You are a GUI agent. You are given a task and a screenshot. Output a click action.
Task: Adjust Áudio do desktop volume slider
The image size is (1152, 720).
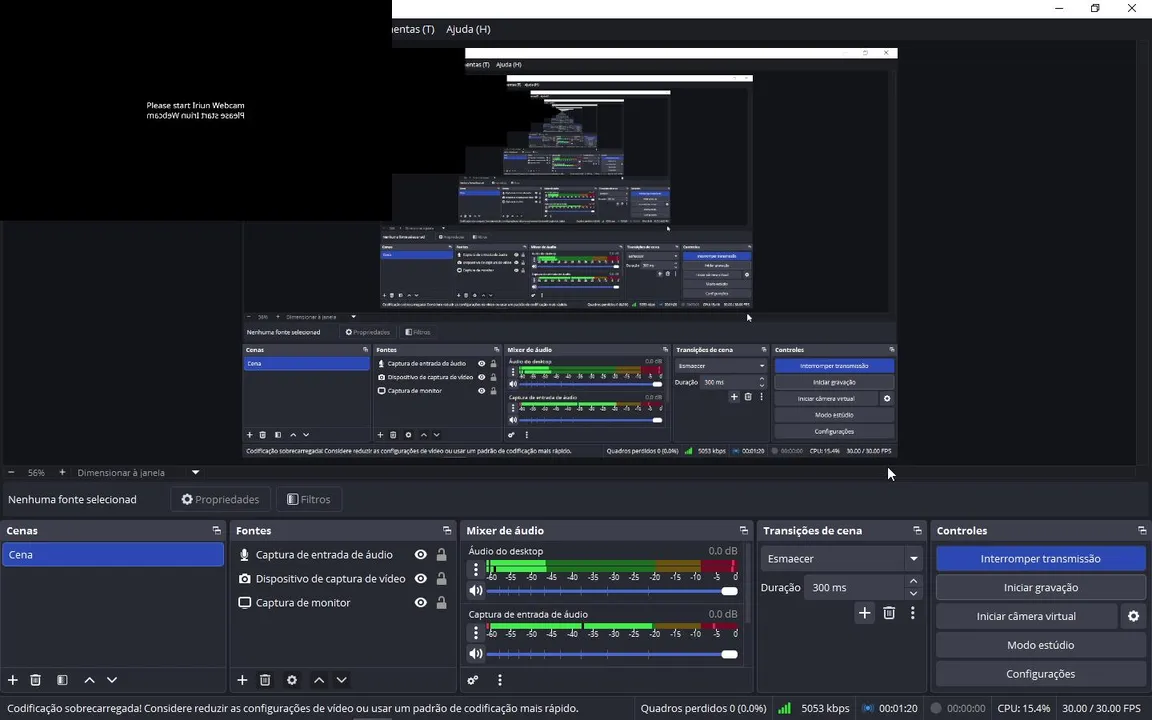[x=612, y=591]
